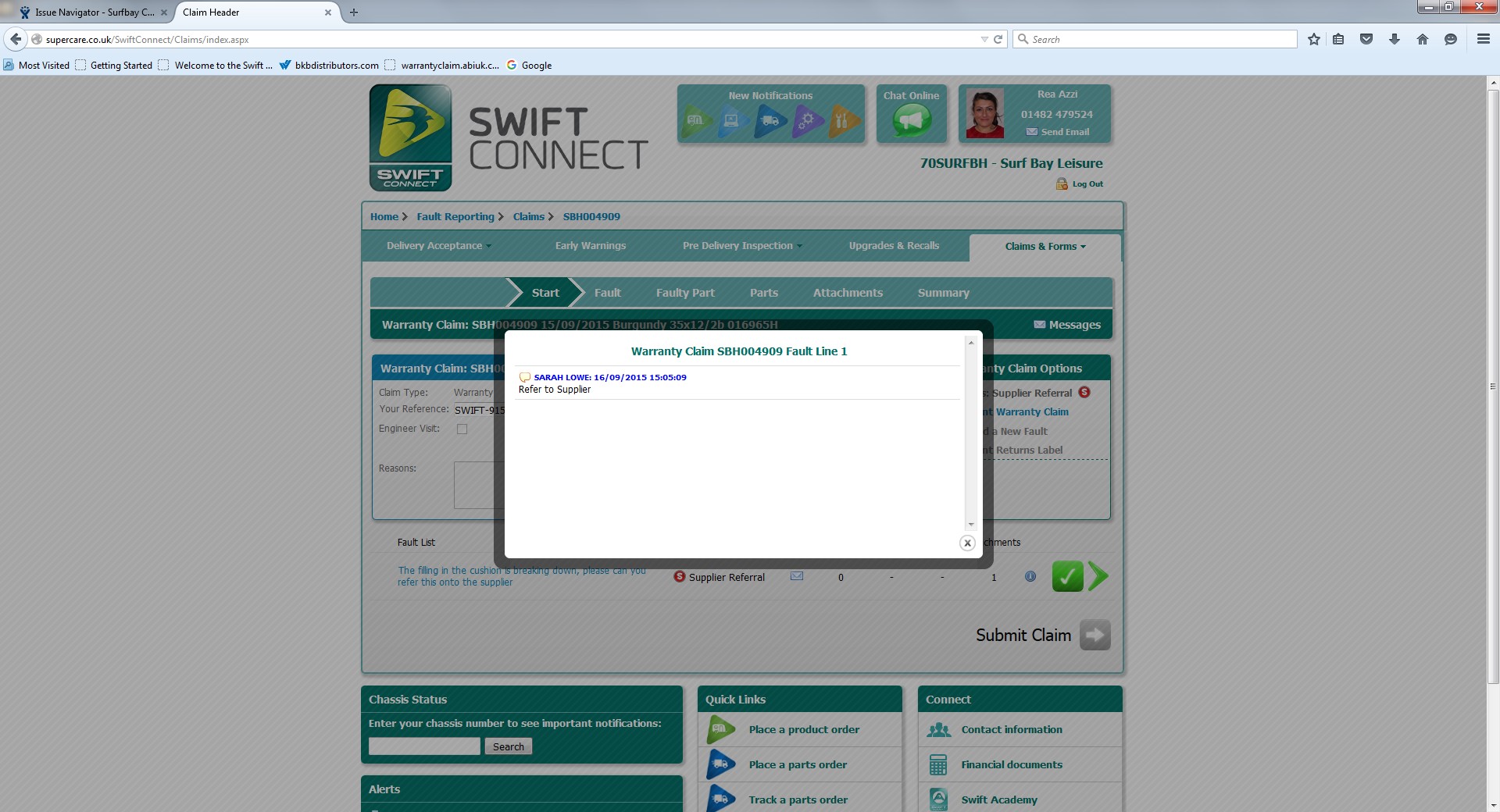Screen dimensions: 1500x812
Task: Send Email to Rea Azzi
Action: (x=1058, y=132)
